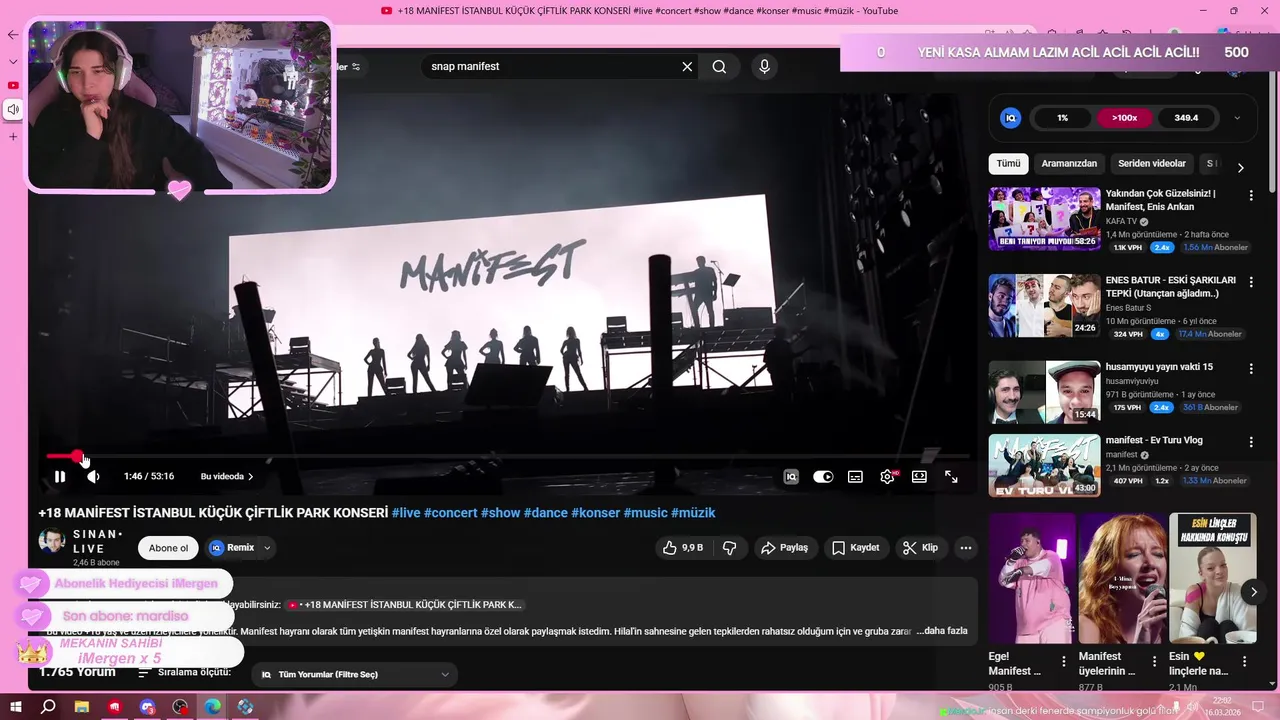Click the search magnifier button

(719, 67)
